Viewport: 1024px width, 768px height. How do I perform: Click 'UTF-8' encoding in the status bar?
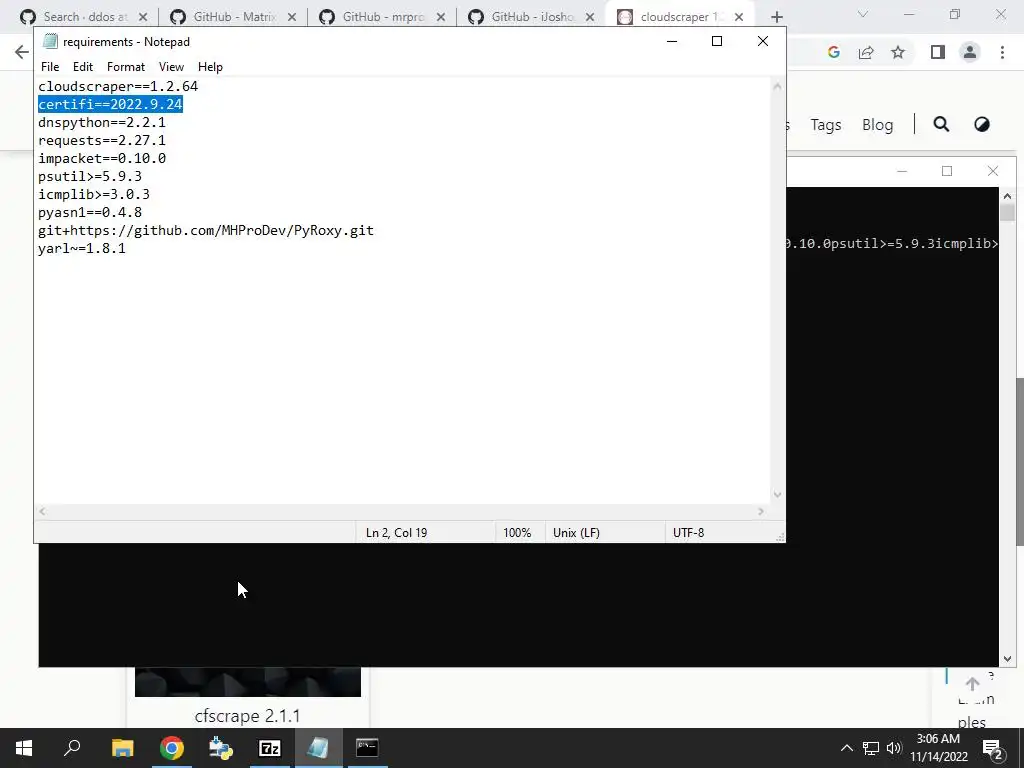[688, 533]
